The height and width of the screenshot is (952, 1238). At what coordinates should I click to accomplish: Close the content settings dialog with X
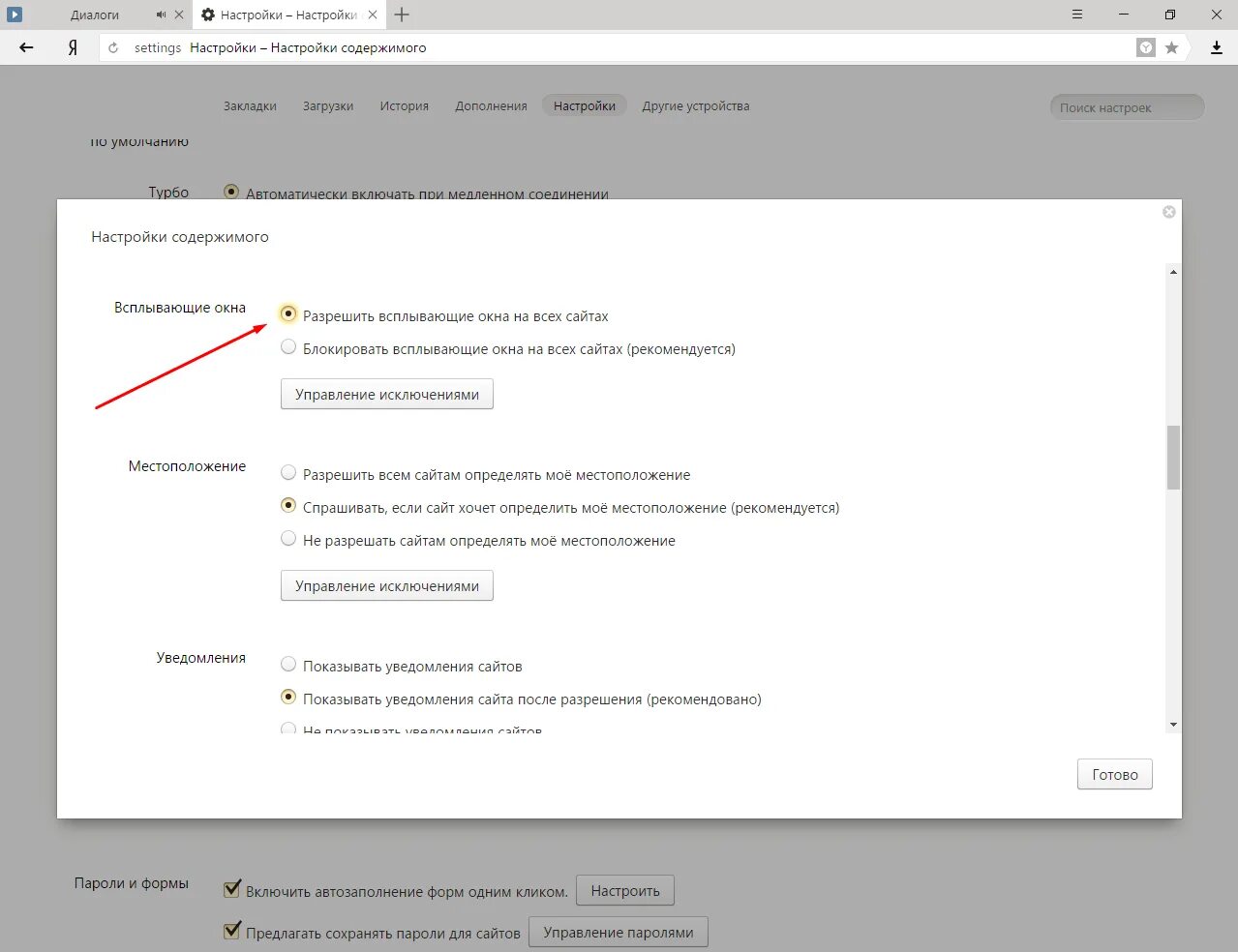tap(1169, 212)
